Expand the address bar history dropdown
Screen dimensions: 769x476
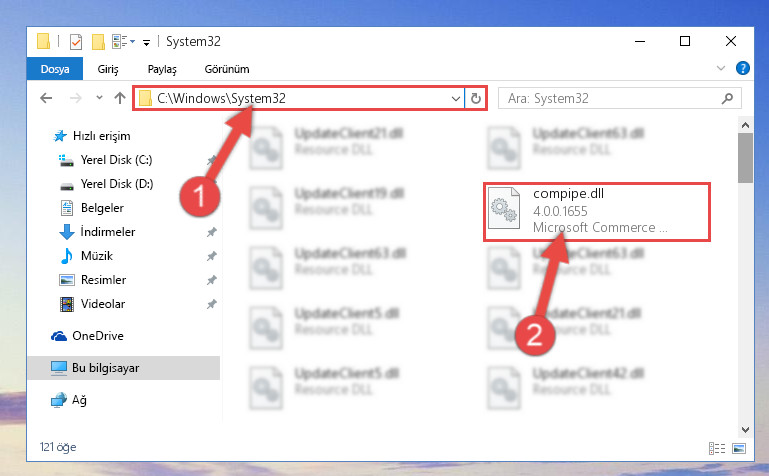[456, 99]
